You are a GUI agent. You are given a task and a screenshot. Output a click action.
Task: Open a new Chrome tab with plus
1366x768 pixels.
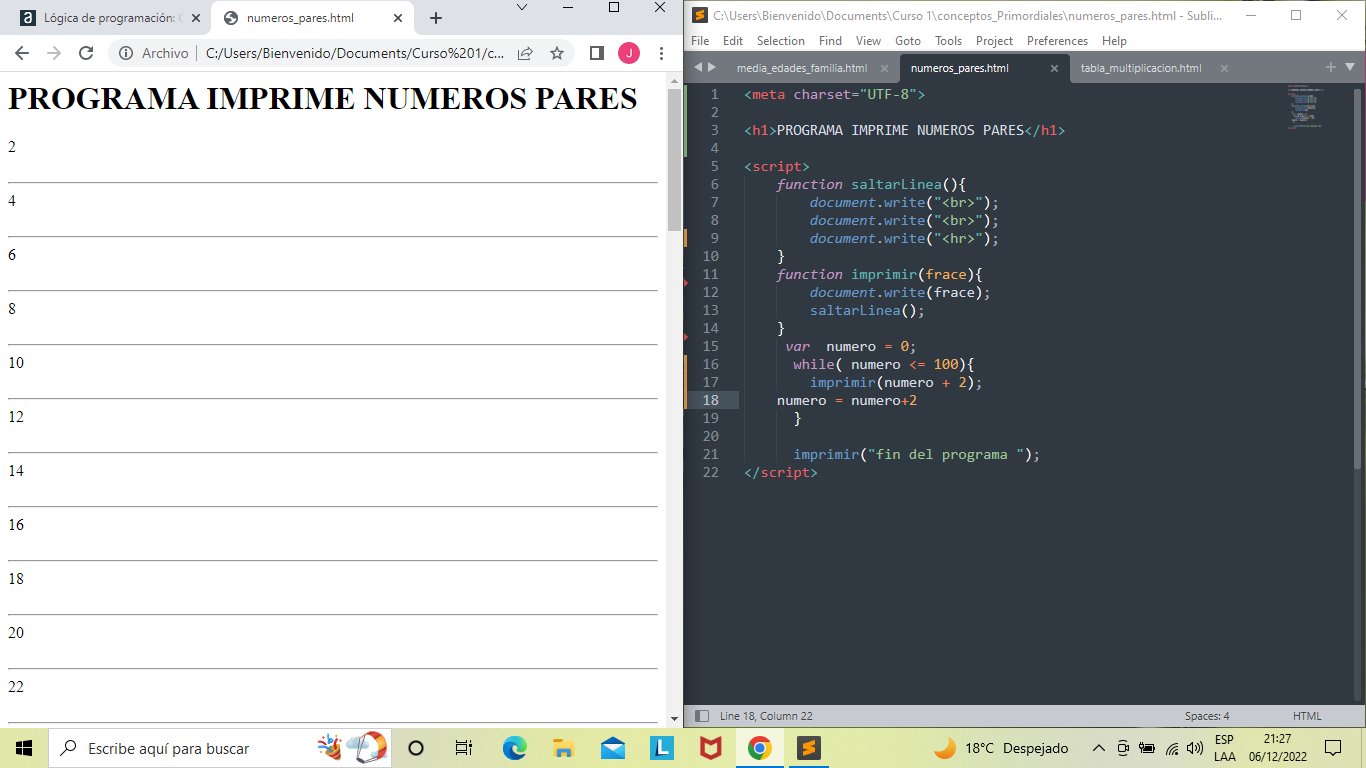point(435,18)
